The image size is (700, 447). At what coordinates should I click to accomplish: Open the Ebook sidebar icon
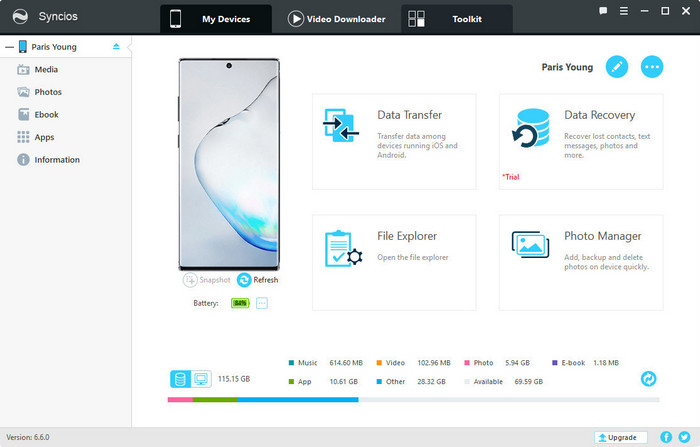pyautogui.click(x=23, y=115)
